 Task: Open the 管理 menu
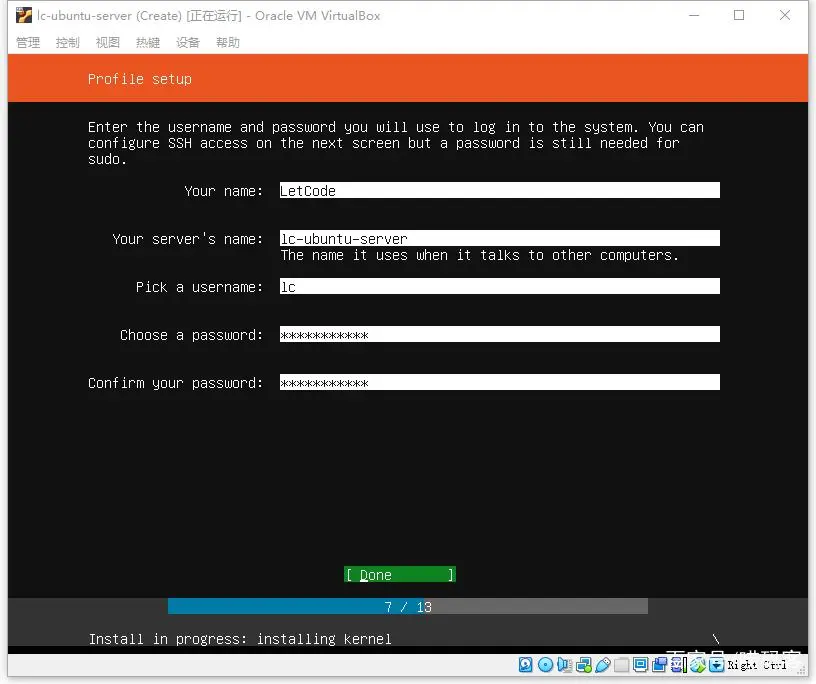point(28,42)
